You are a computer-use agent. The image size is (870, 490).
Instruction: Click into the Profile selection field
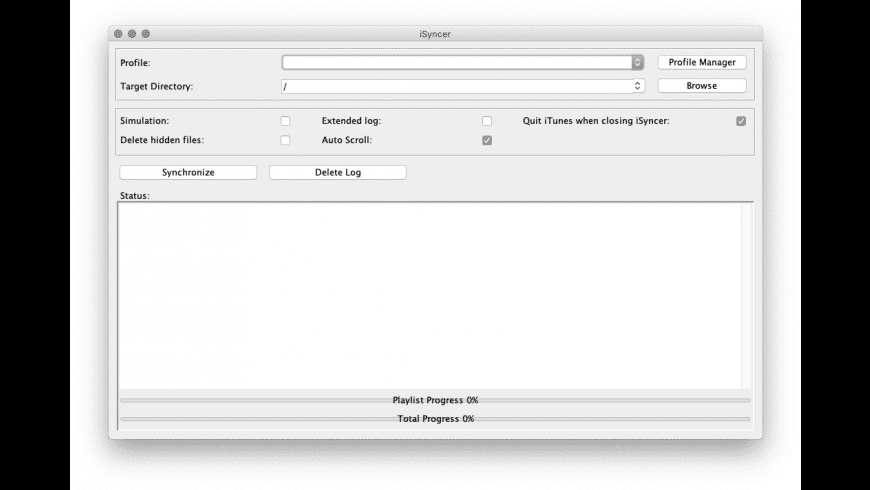(x=457, y=62)
